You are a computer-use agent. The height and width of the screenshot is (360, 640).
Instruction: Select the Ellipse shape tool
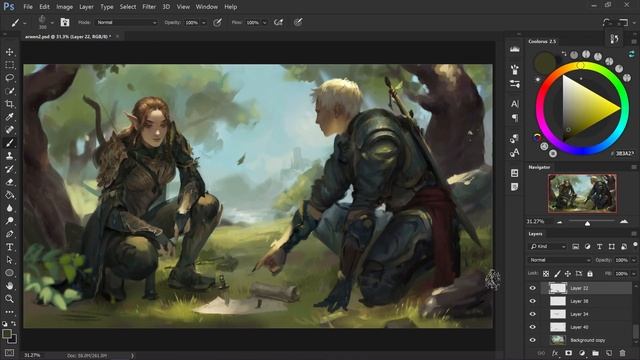click(9, 273)
